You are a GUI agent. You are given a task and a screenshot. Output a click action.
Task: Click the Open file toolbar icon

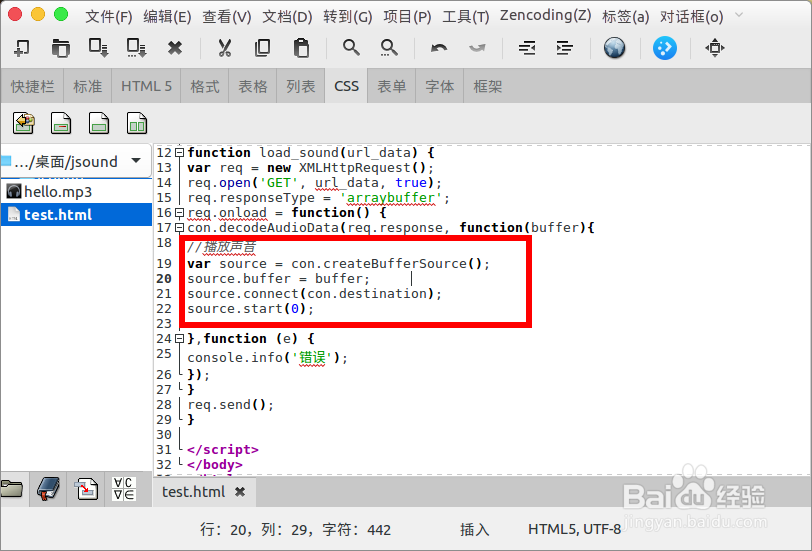pyautogui.click(x=61, y=48)
